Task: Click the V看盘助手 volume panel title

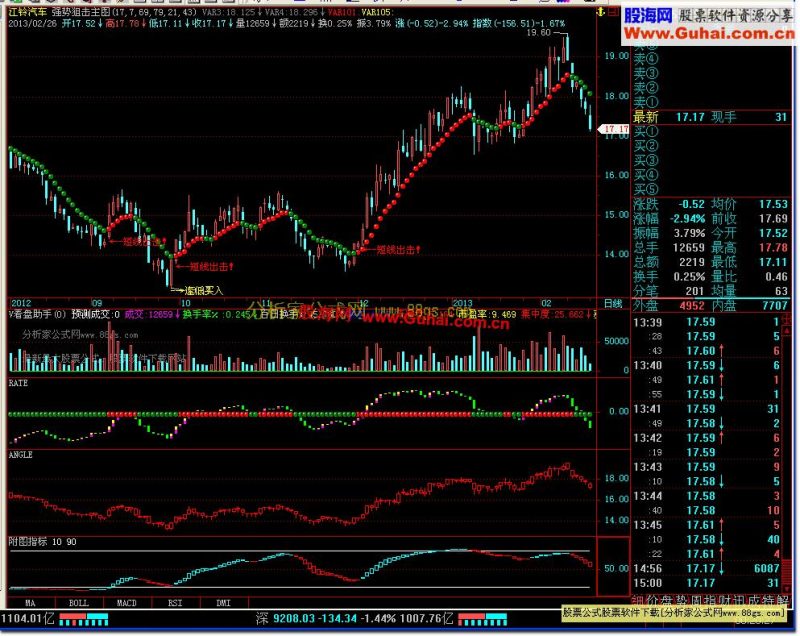Action: tap(37, 314)
